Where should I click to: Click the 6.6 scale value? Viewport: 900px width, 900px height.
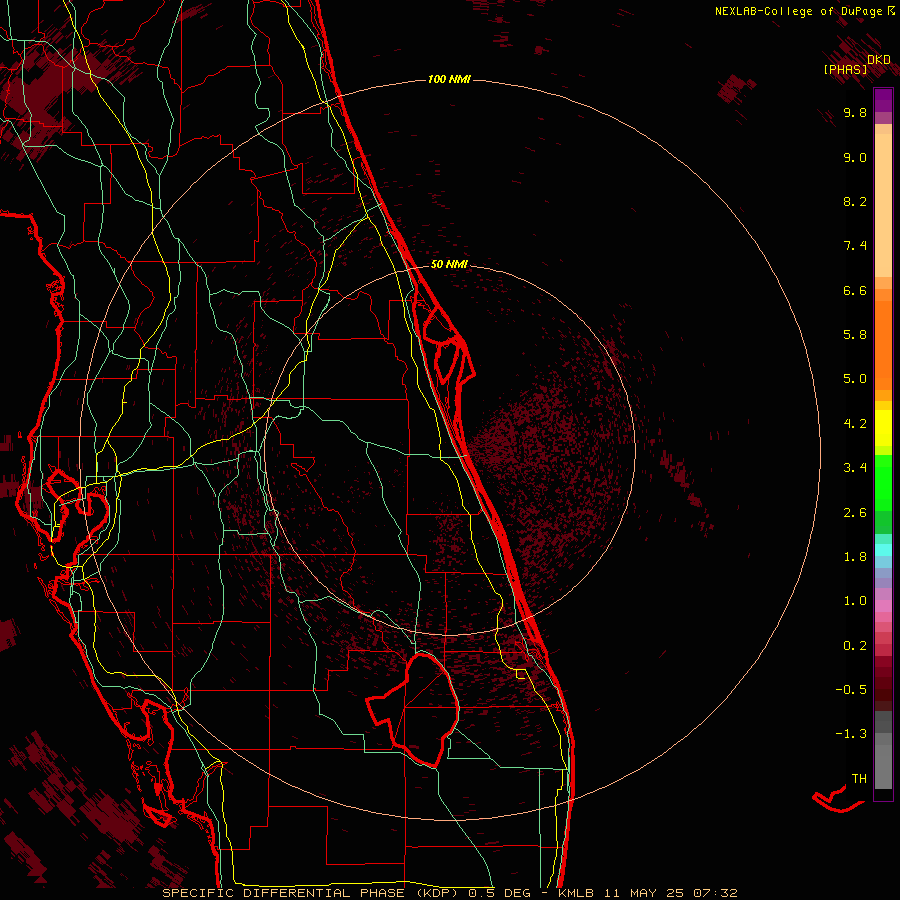pyautogui.click(x=855, y=290)
